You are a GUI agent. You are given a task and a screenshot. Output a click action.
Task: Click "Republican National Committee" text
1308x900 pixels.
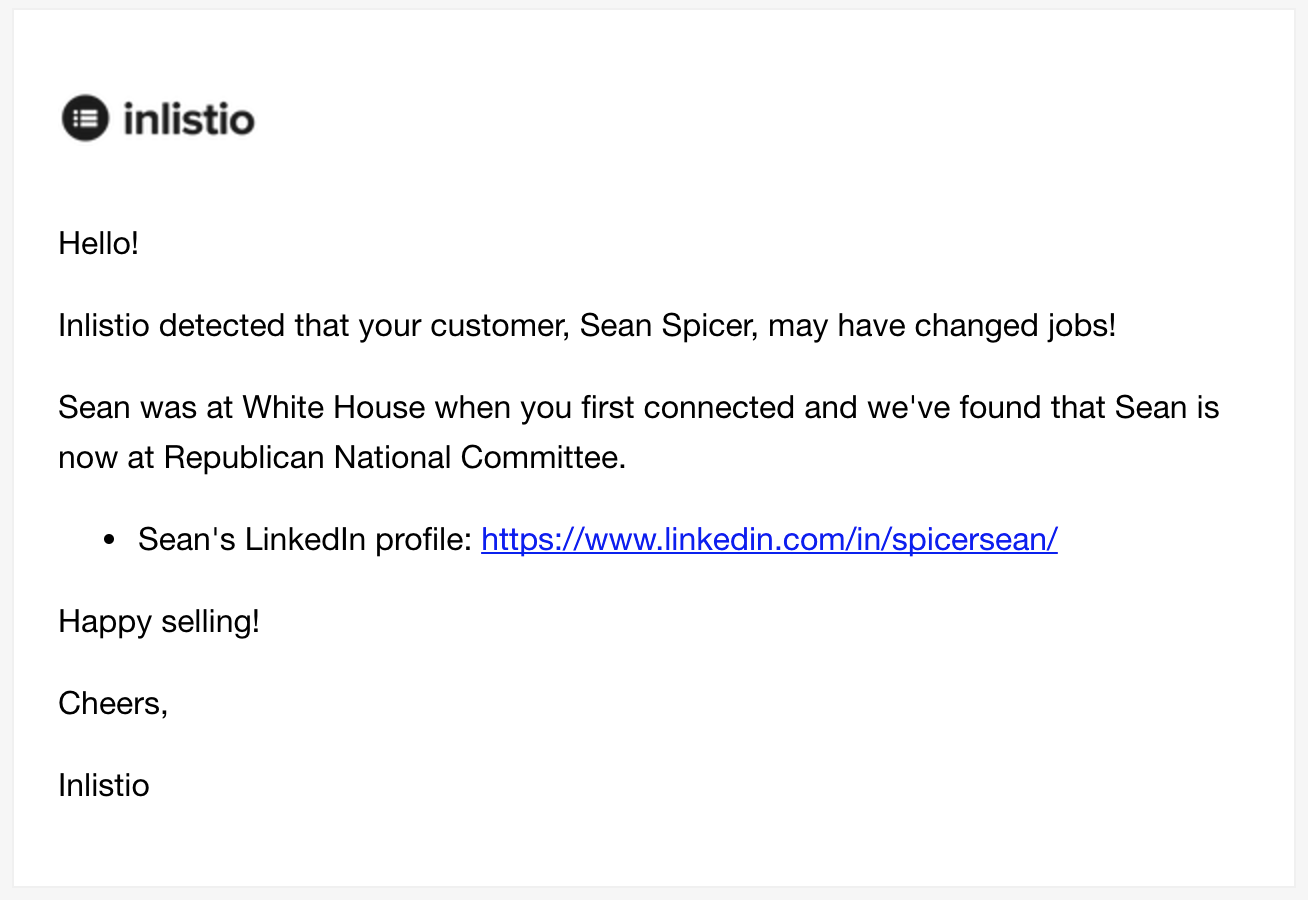(394, 457)
